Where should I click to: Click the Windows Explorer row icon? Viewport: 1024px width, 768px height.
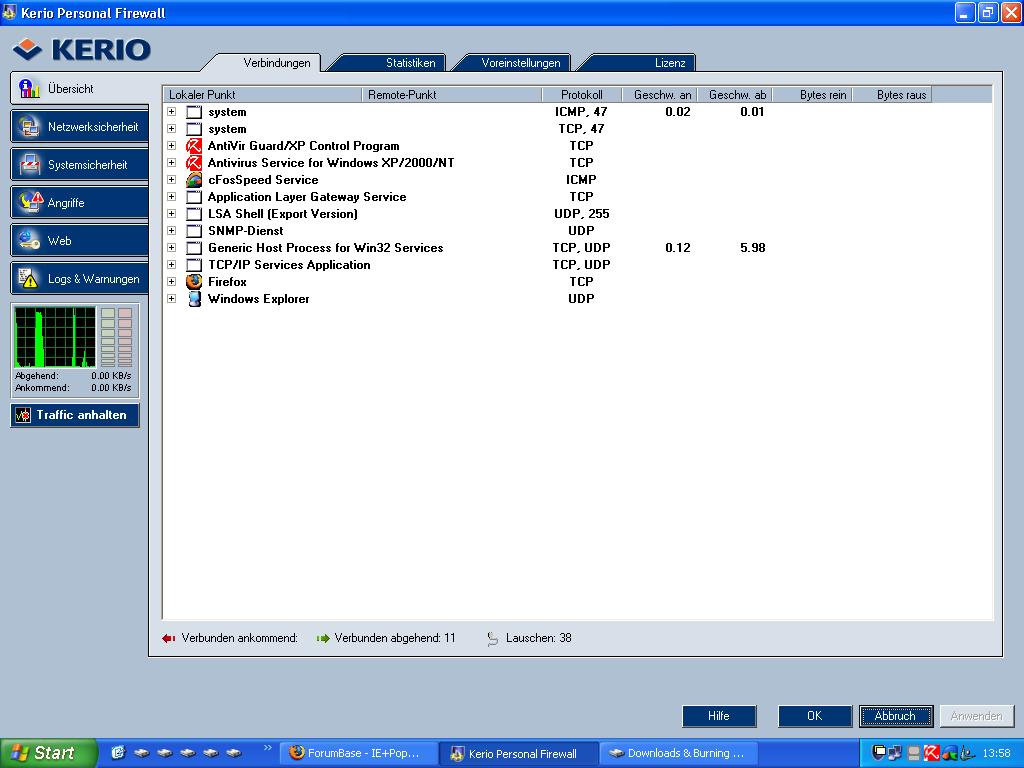194,298
